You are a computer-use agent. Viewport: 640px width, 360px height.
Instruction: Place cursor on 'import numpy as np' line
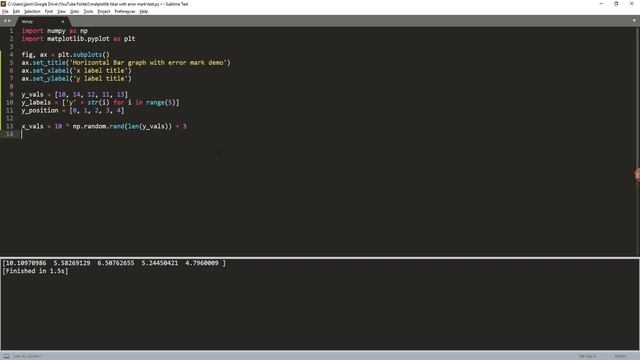pyautogui.click(x=55, y=31)
